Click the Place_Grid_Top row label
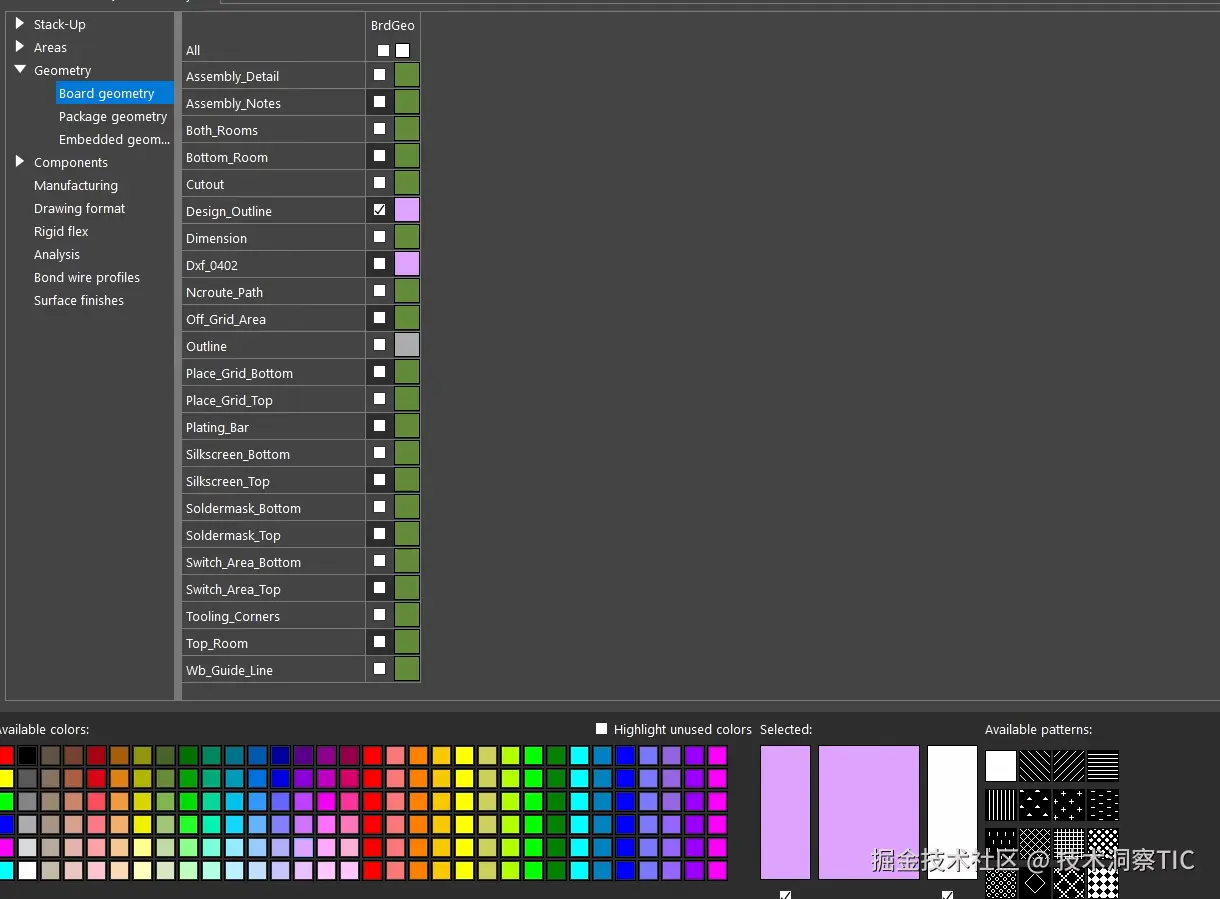Viewport: 1220px width, 899px height. [229, 400]
